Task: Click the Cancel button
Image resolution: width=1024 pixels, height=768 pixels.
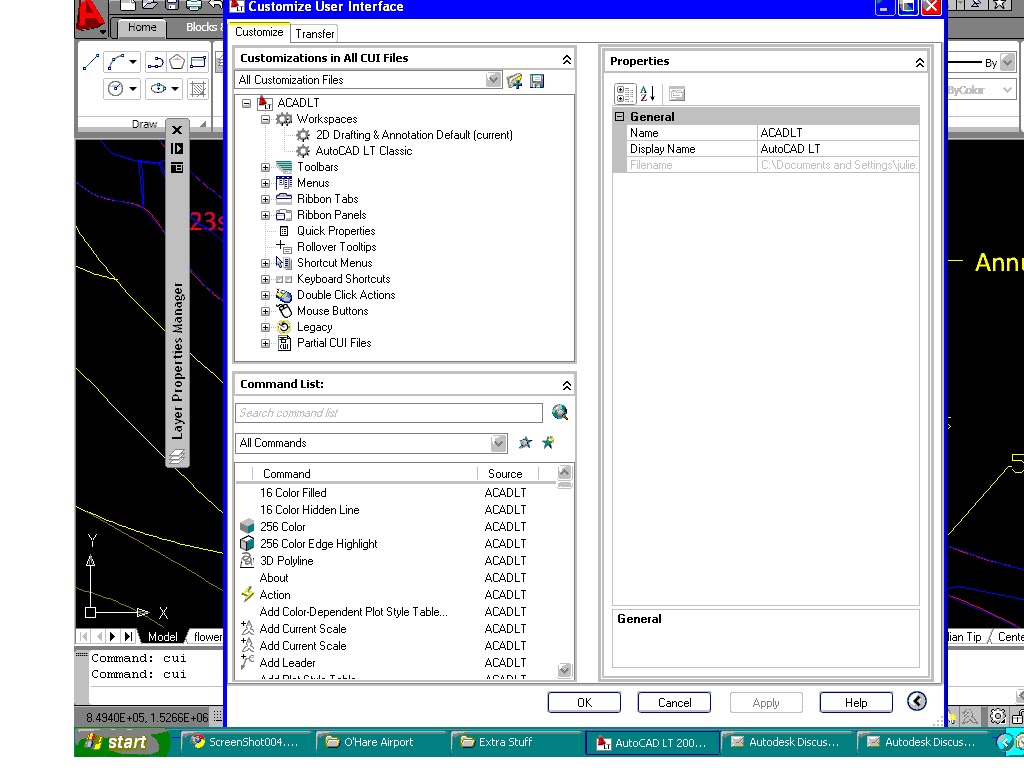Action: coord(675,703)
